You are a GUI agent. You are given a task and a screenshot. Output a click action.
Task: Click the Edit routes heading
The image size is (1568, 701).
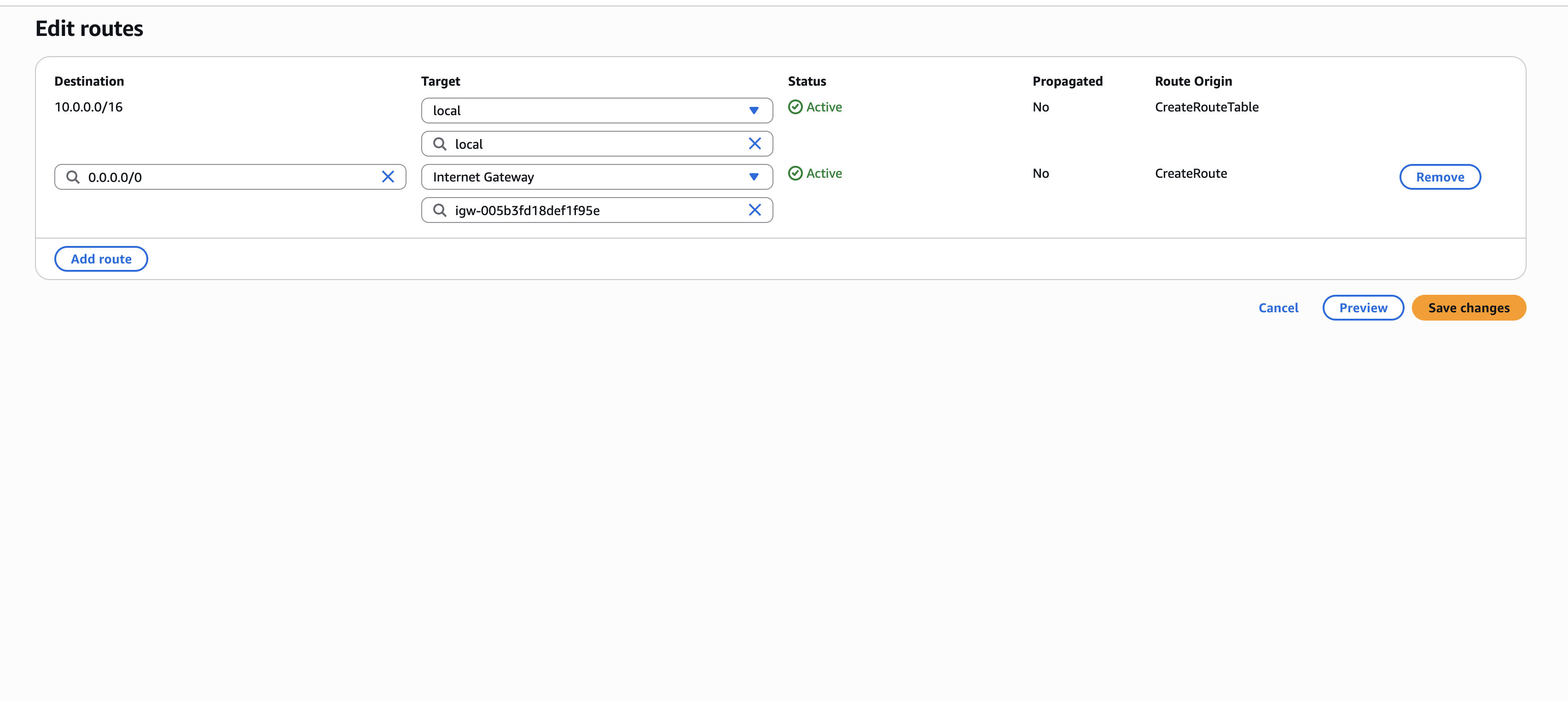point(89,29)
